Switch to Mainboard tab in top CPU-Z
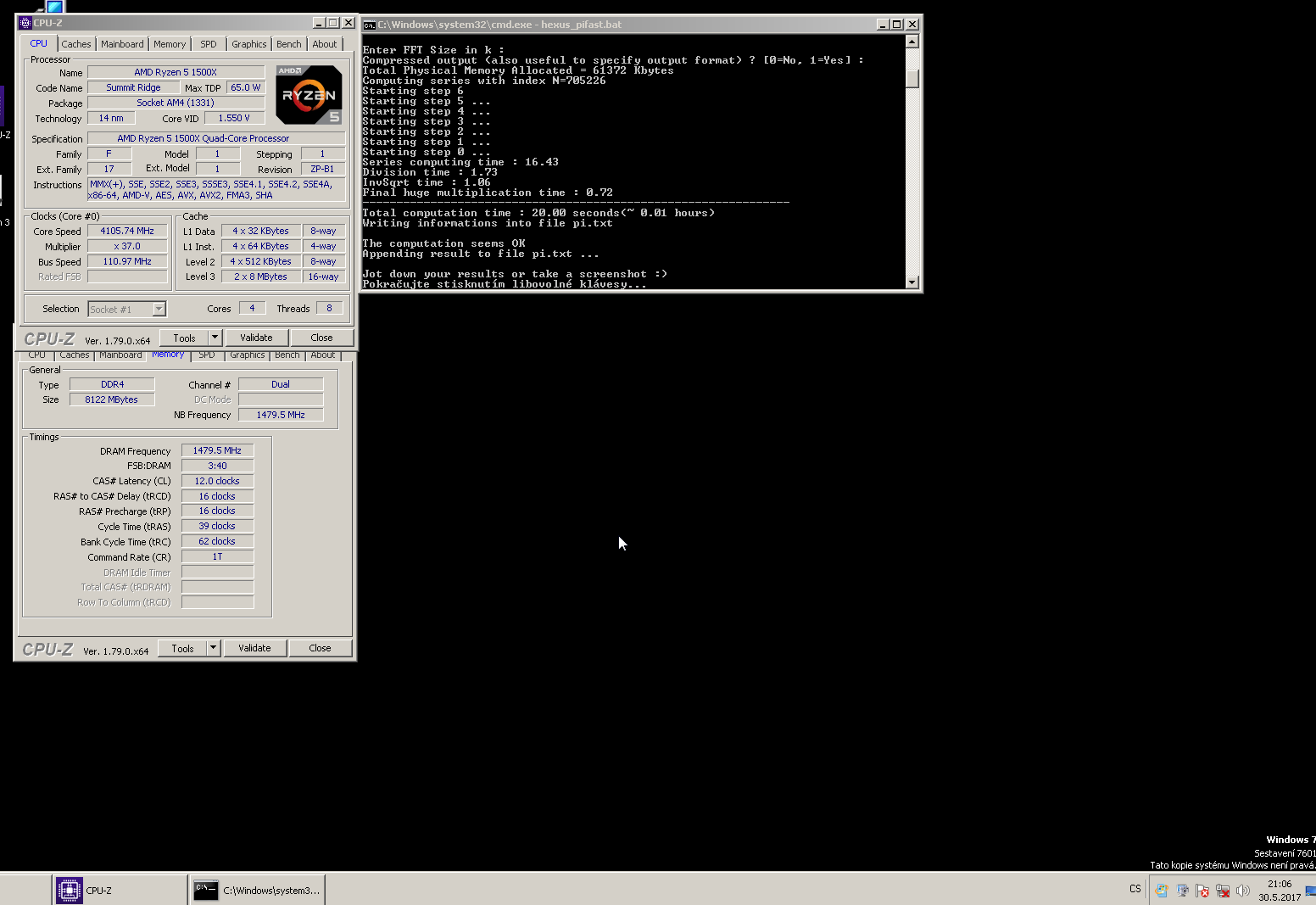Viewport: 1316px width, 905px height. pos(122,44)
